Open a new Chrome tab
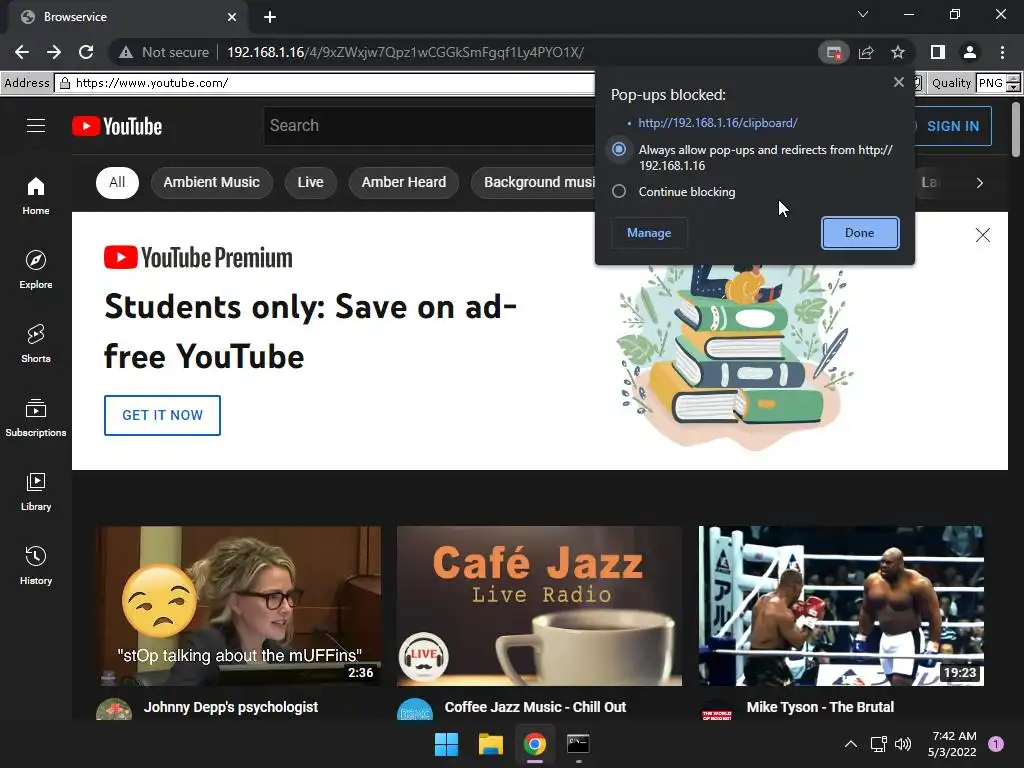This screenshot has width=1024, height=768. point(270,17)
